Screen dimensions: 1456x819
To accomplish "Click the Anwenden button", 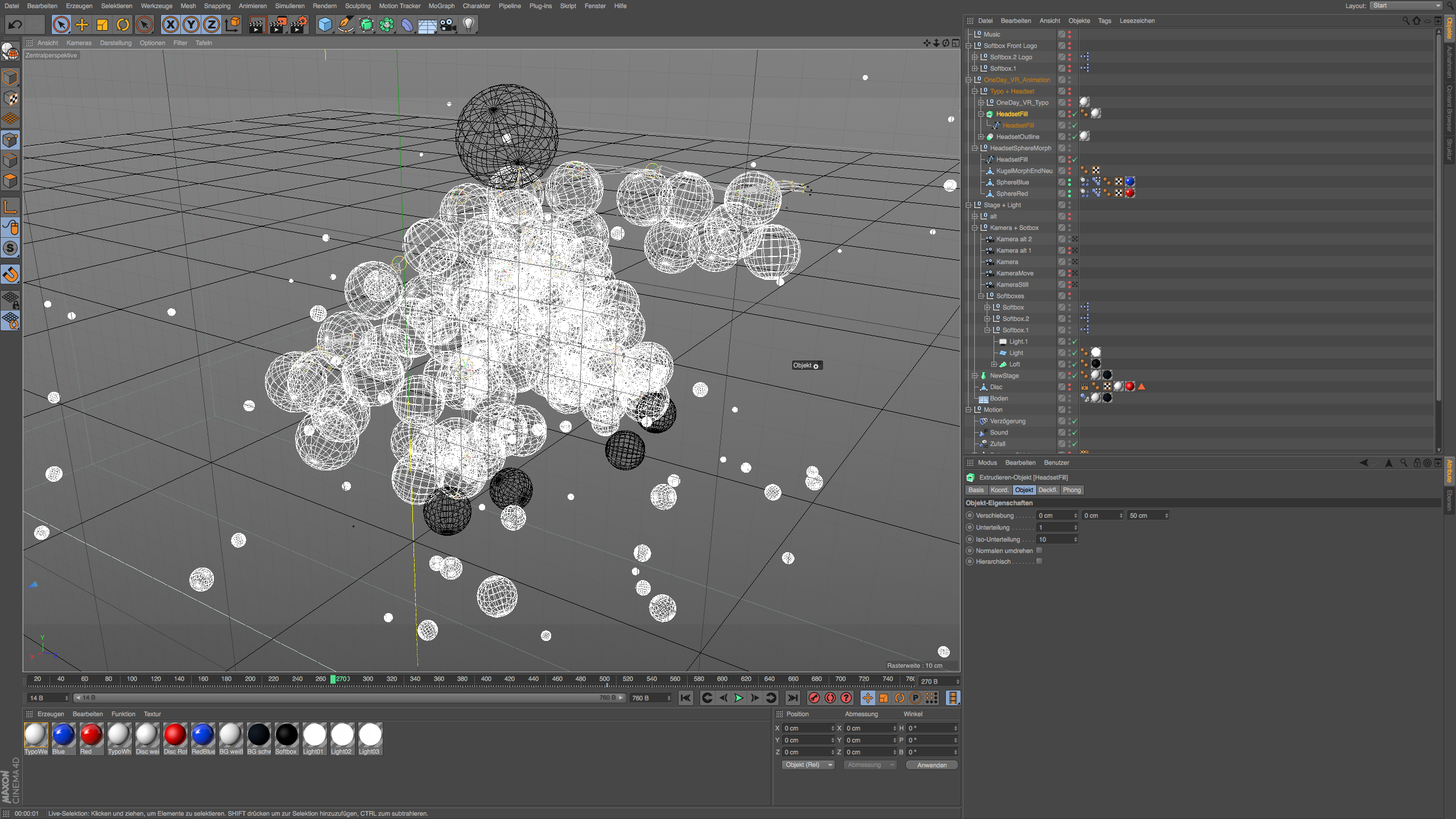I will [932, 765].
